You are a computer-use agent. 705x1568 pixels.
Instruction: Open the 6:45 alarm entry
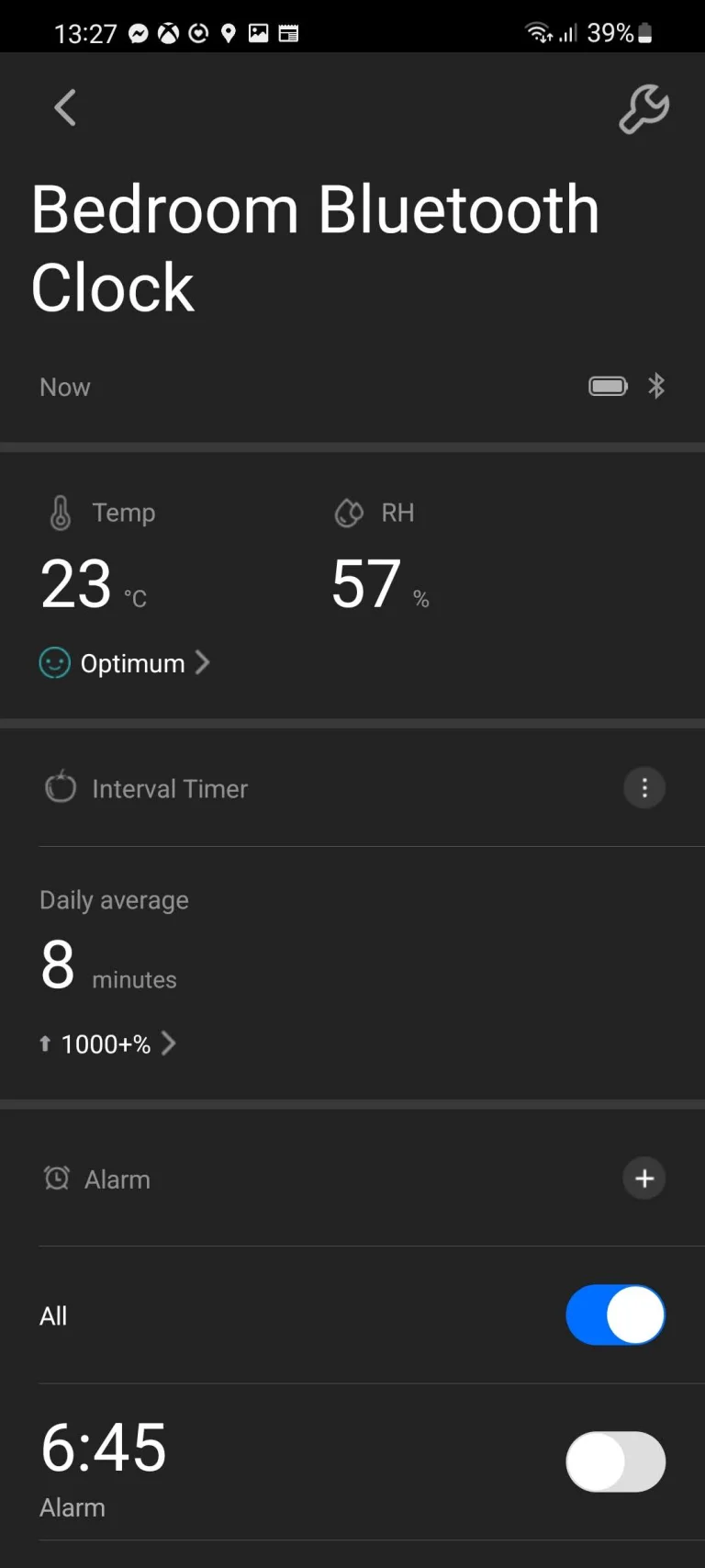tap(104, 1461)
